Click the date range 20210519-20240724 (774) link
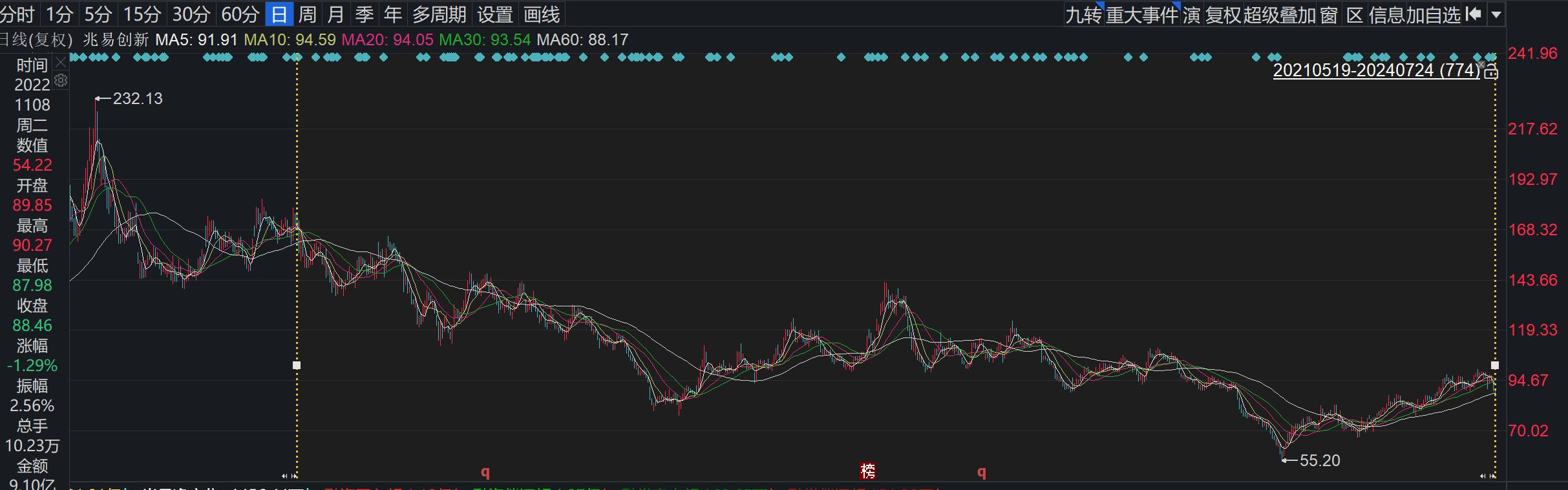1568x490 pixels. pos(1377,70)
